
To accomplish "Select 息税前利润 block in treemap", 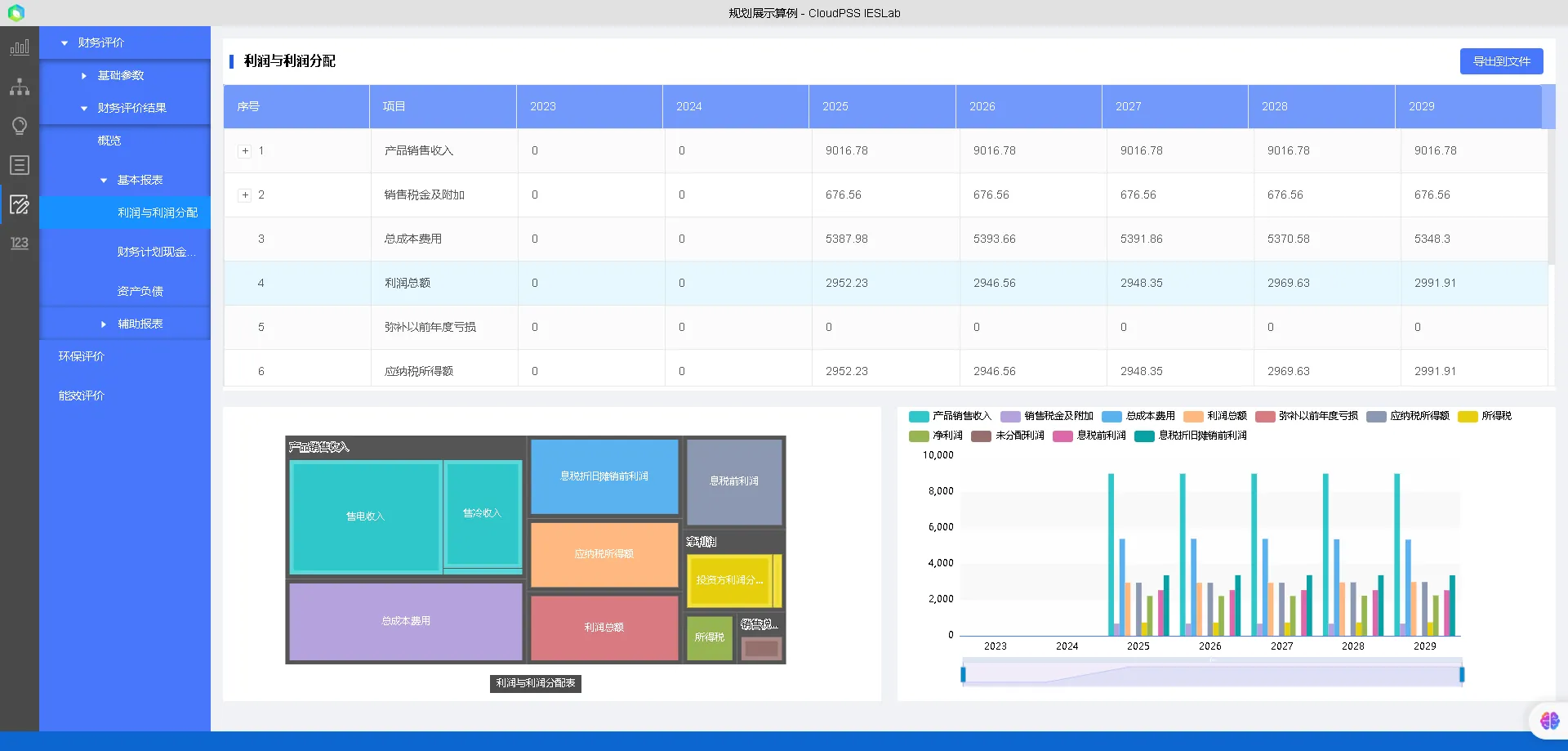I will point(734,481).
